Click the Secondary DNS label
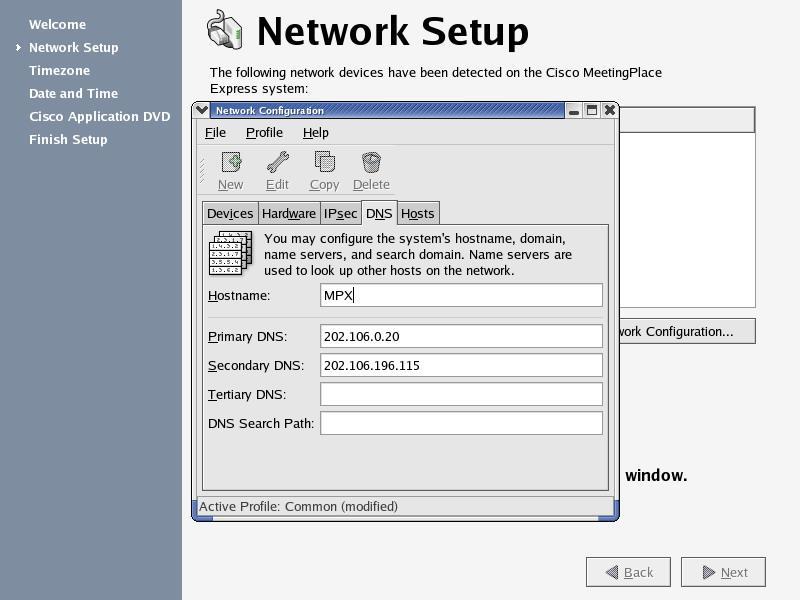 pyautogui.click(x=256, y=366)
